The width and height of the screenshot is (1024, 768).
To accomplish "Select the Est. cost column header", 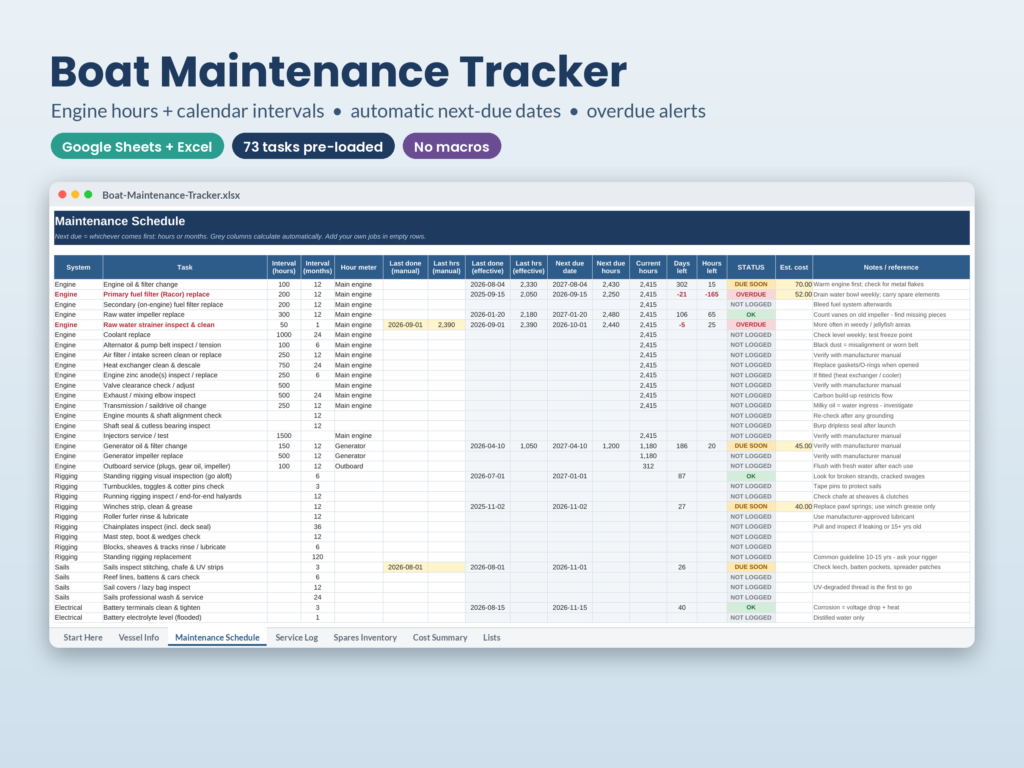I will (793, 268).
